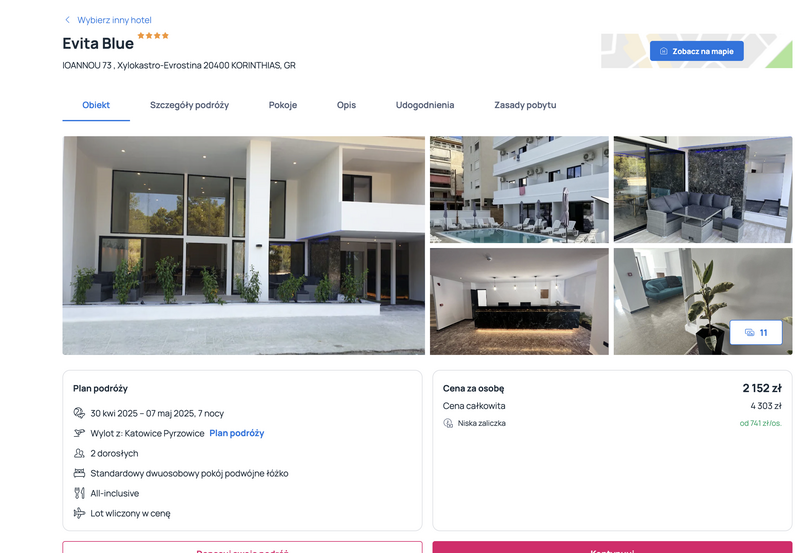800x553 pixels.
Task: Click the back chevron beside Wybierz inny hotel
Action: [x=67, y=20]
